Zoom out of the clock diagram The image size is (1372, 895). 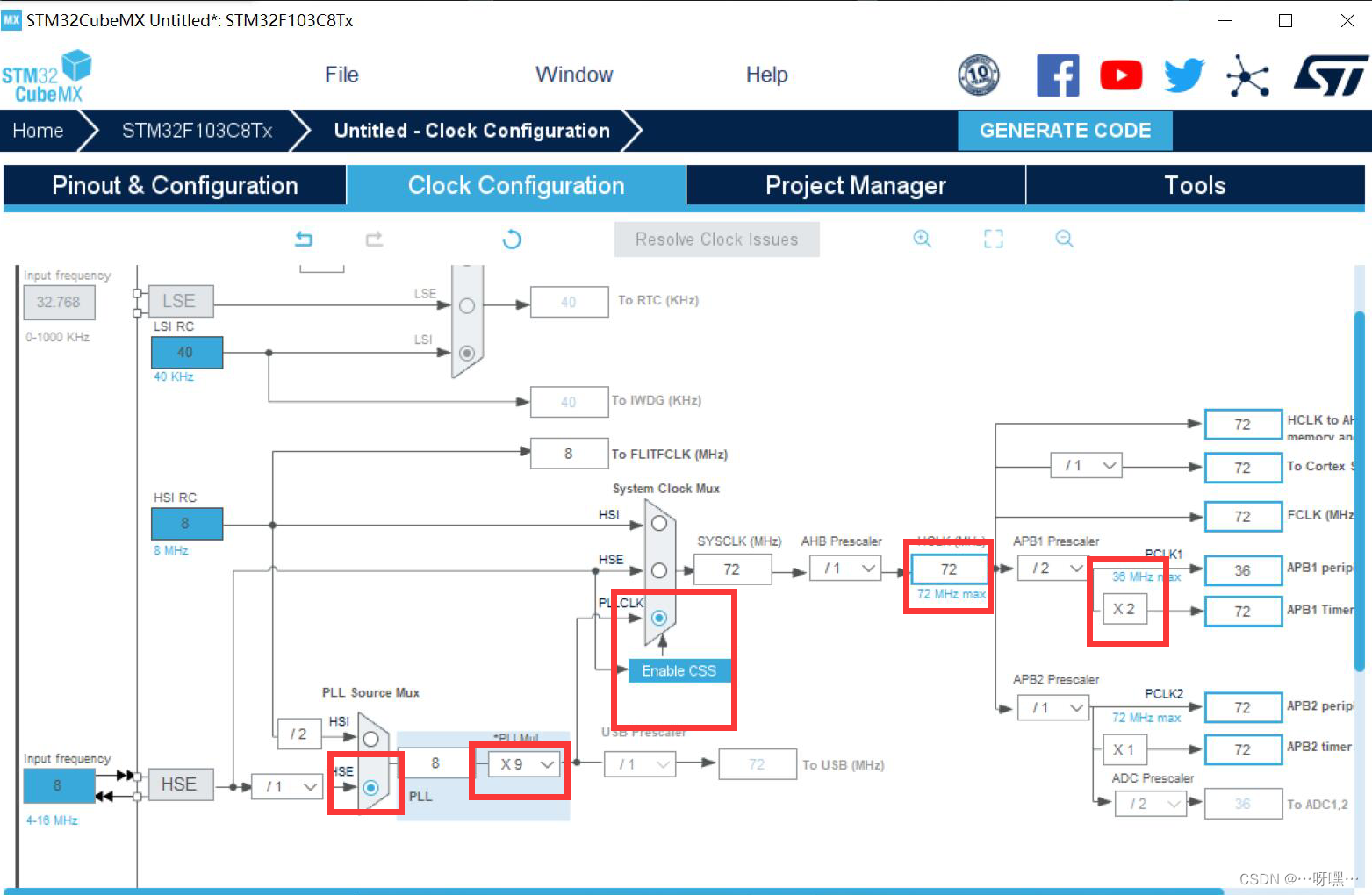(1064, 239)
